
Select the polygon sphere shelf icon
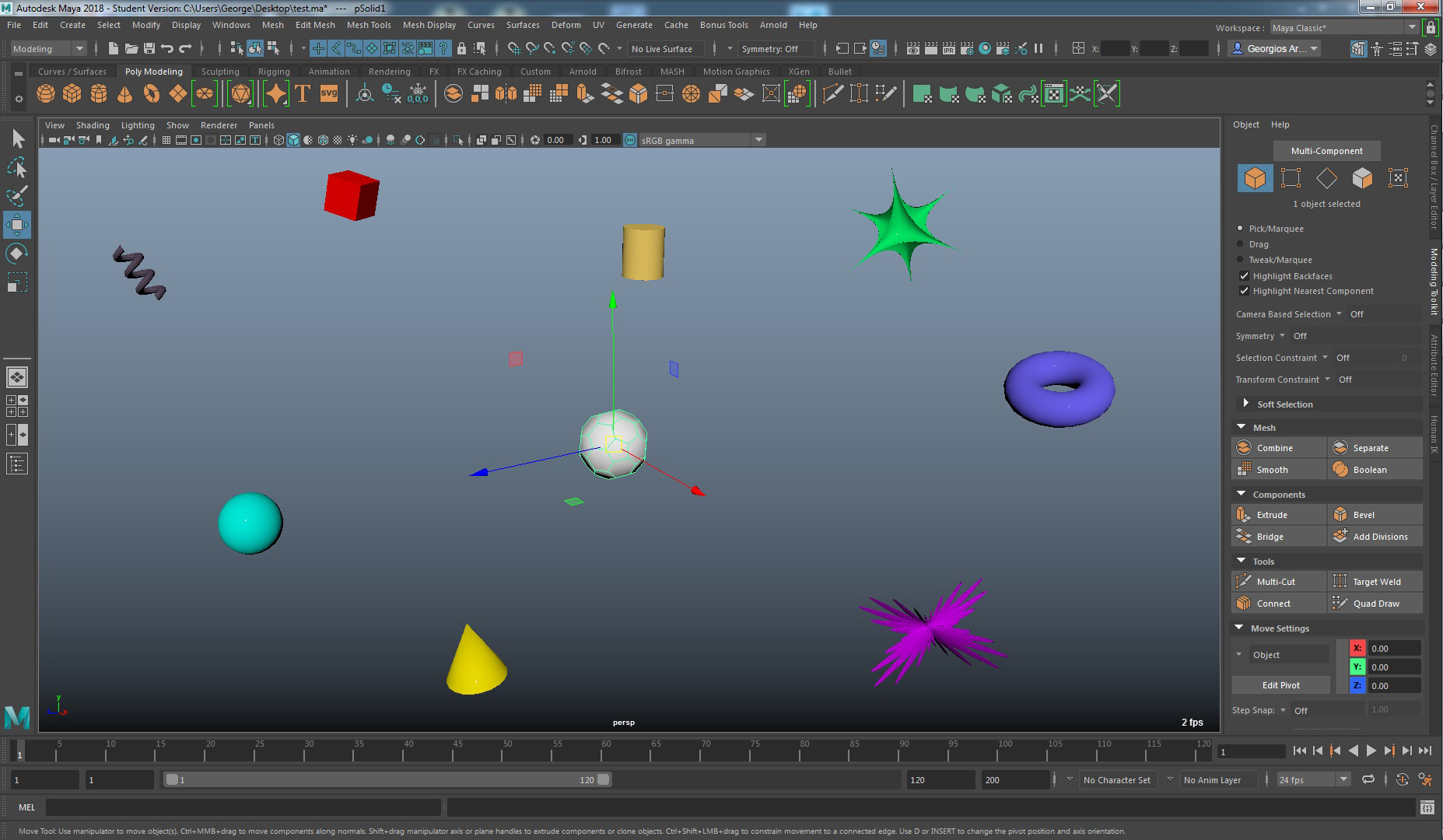[x=46, y=94]
